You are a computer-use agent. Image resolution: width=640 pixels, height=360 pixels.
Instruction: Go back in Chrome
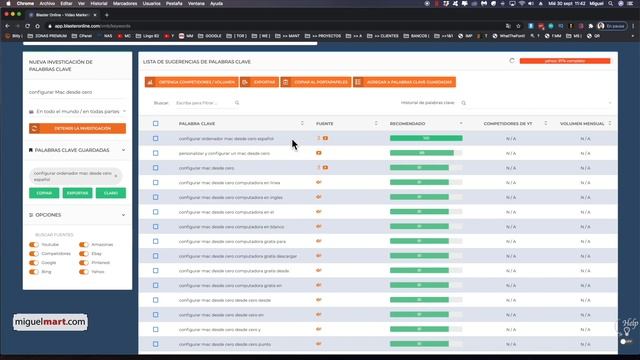pos(7,26)
